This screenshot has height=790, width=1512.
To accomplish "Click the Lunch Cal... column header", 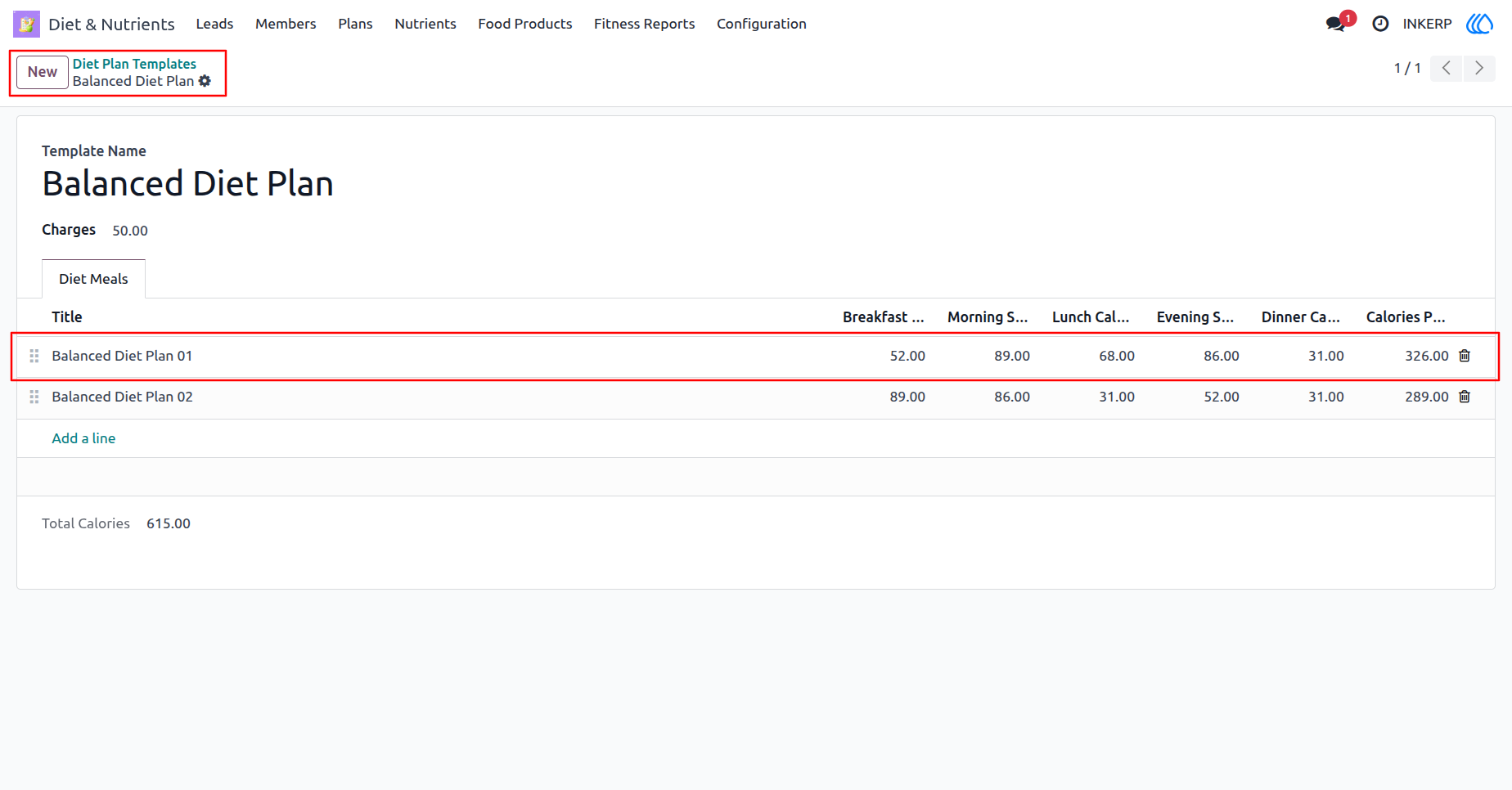I will coord(1091,317).
